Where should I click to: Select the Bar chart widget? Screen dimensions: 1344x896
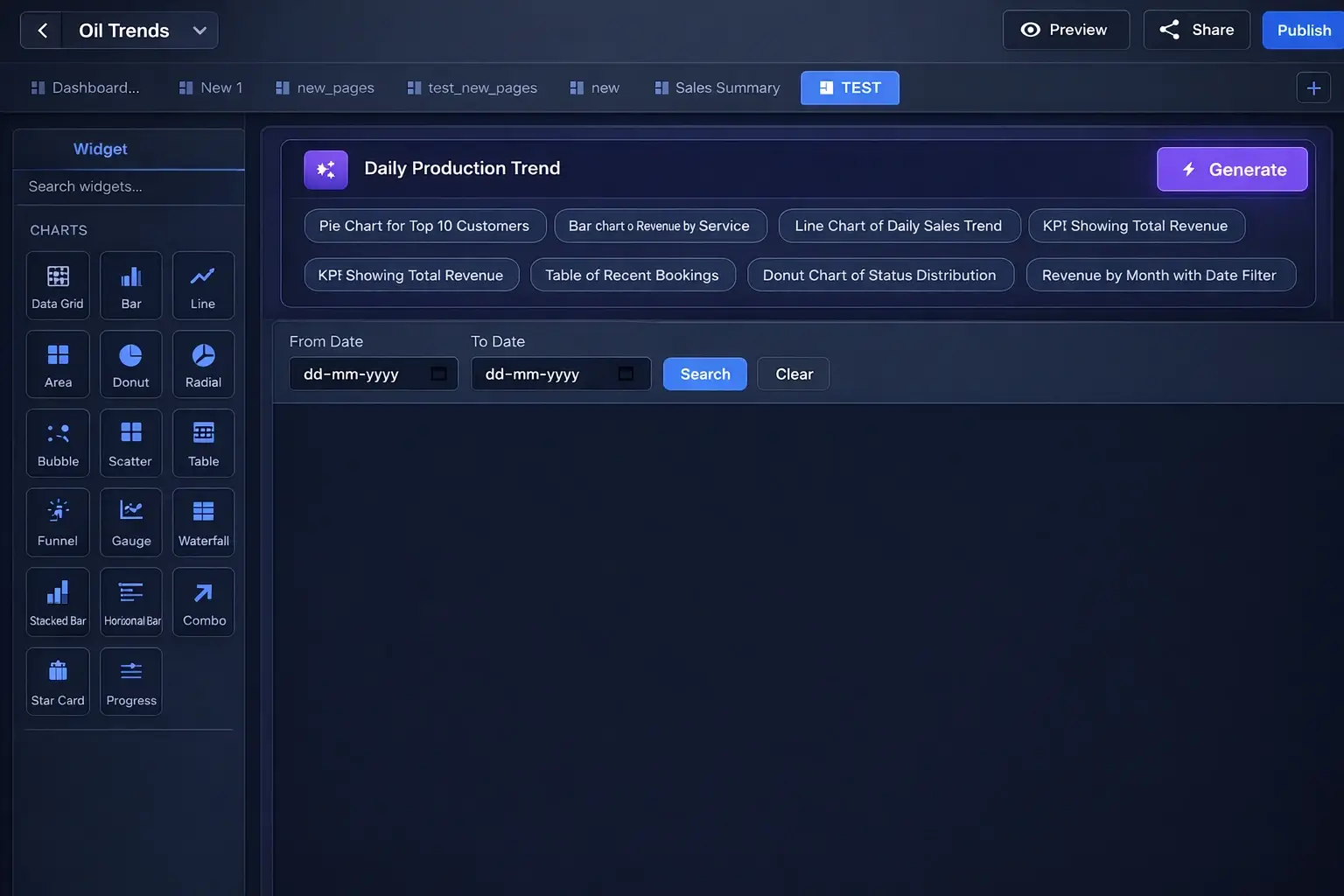[x=130, y=285]
